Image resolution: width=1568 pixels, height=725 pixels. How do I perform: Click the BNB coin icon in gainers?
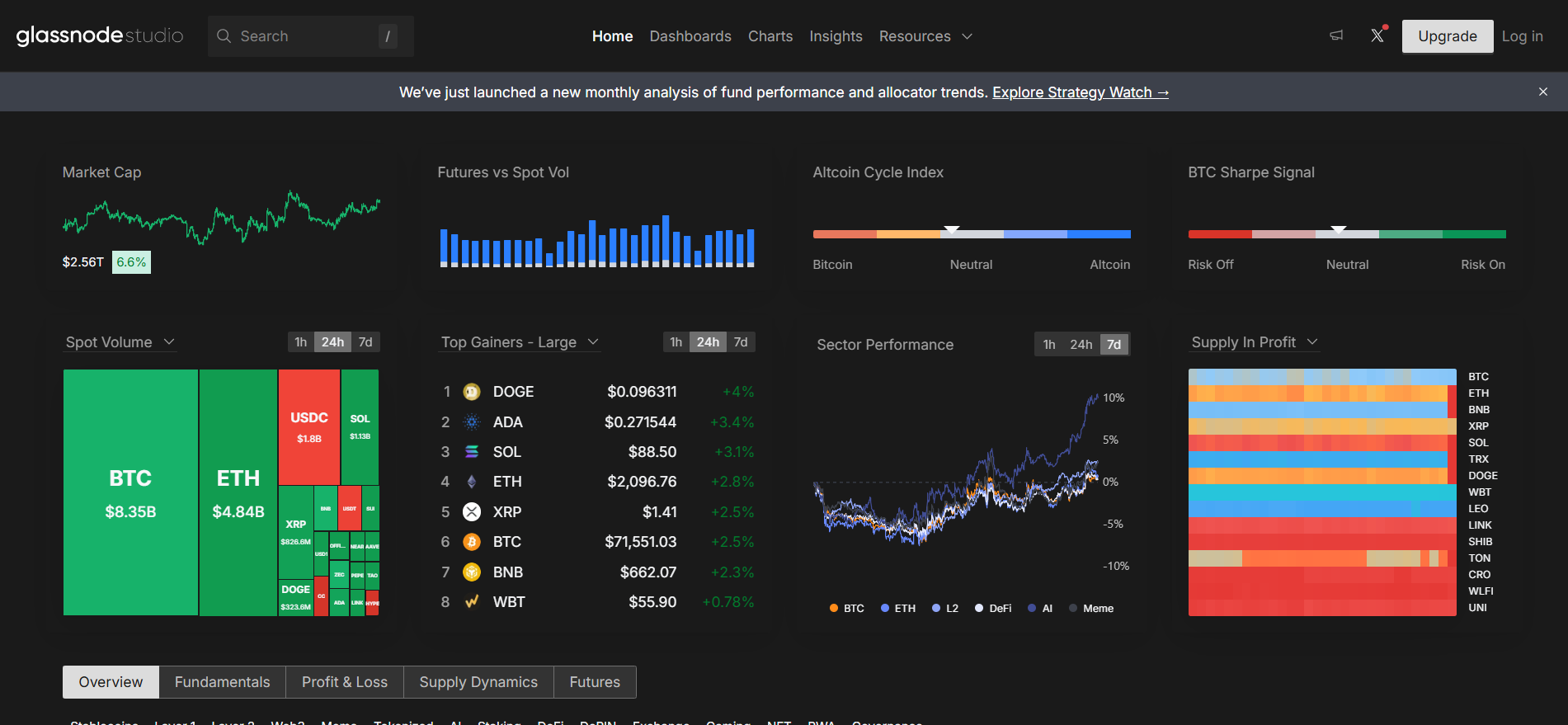point(472,572)
